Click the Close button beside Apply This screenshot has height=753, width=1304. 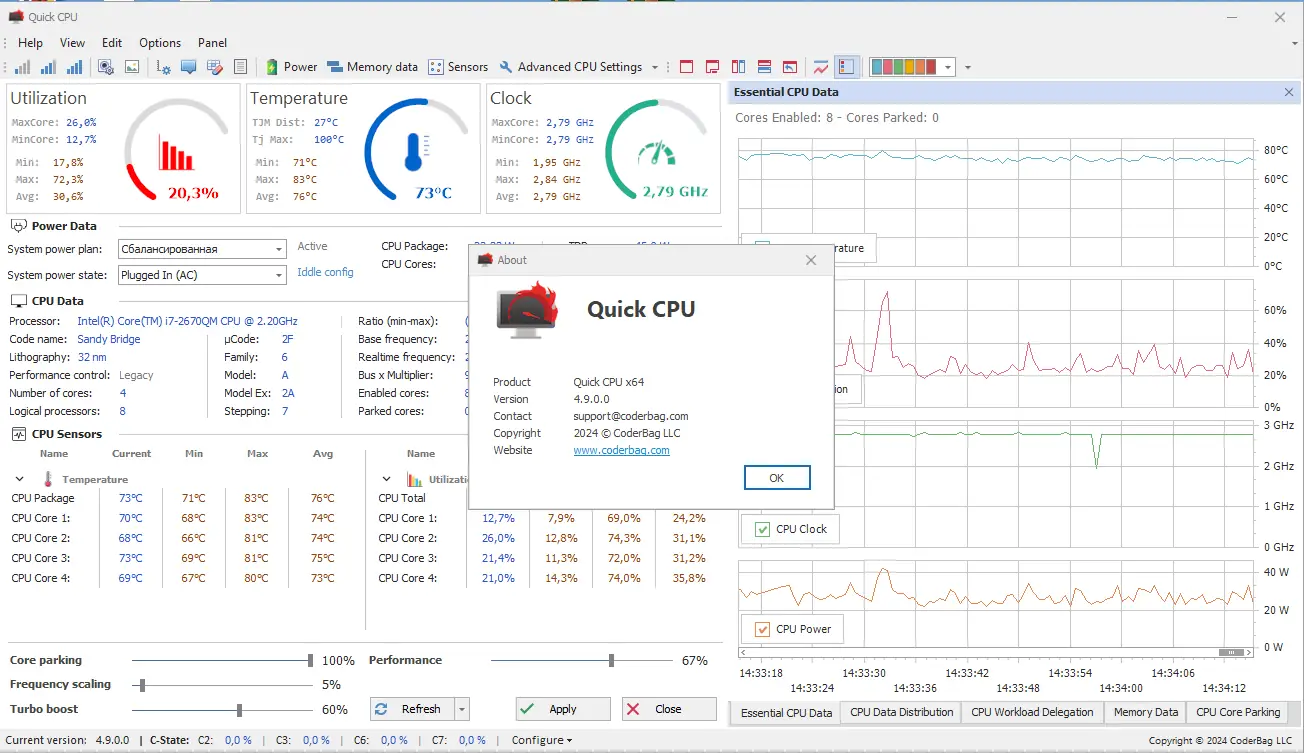pyautogui.click(x=669, y=709)
